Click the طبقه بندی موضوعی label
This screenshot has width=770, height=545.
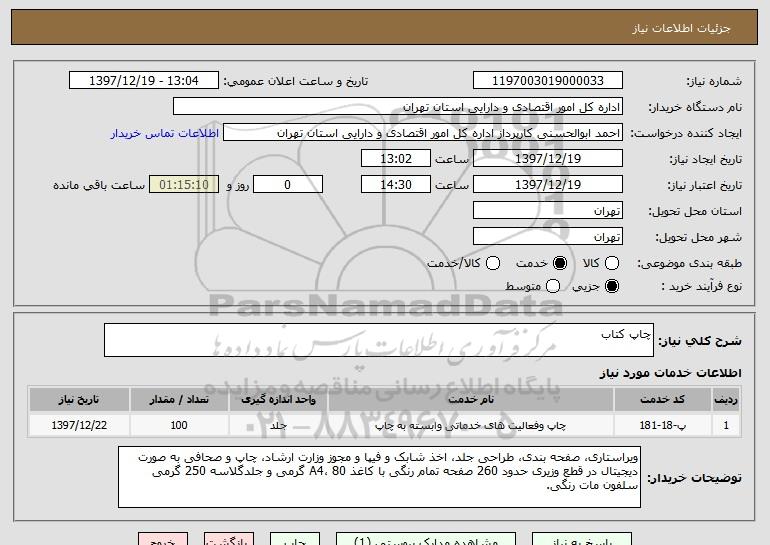689,264
